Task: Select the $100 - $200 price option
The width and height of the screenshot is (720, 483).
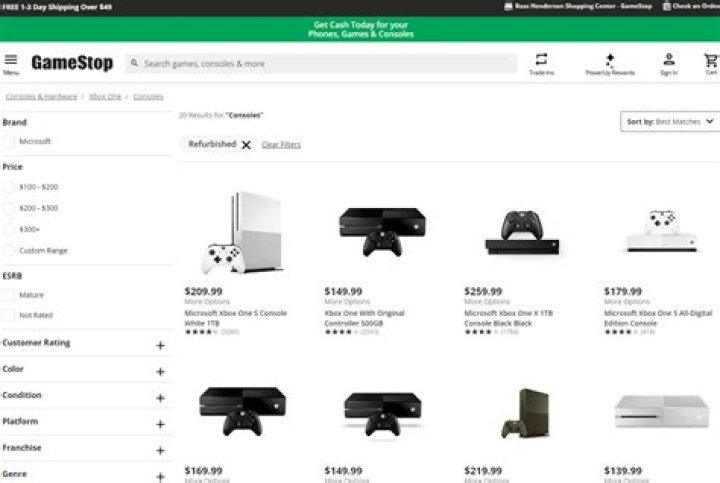Action: (x=8, y=187)
